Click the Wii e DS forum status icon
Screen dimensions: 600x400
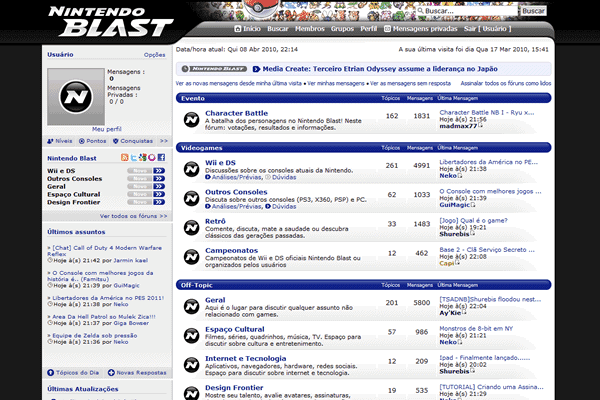point(191,169)
